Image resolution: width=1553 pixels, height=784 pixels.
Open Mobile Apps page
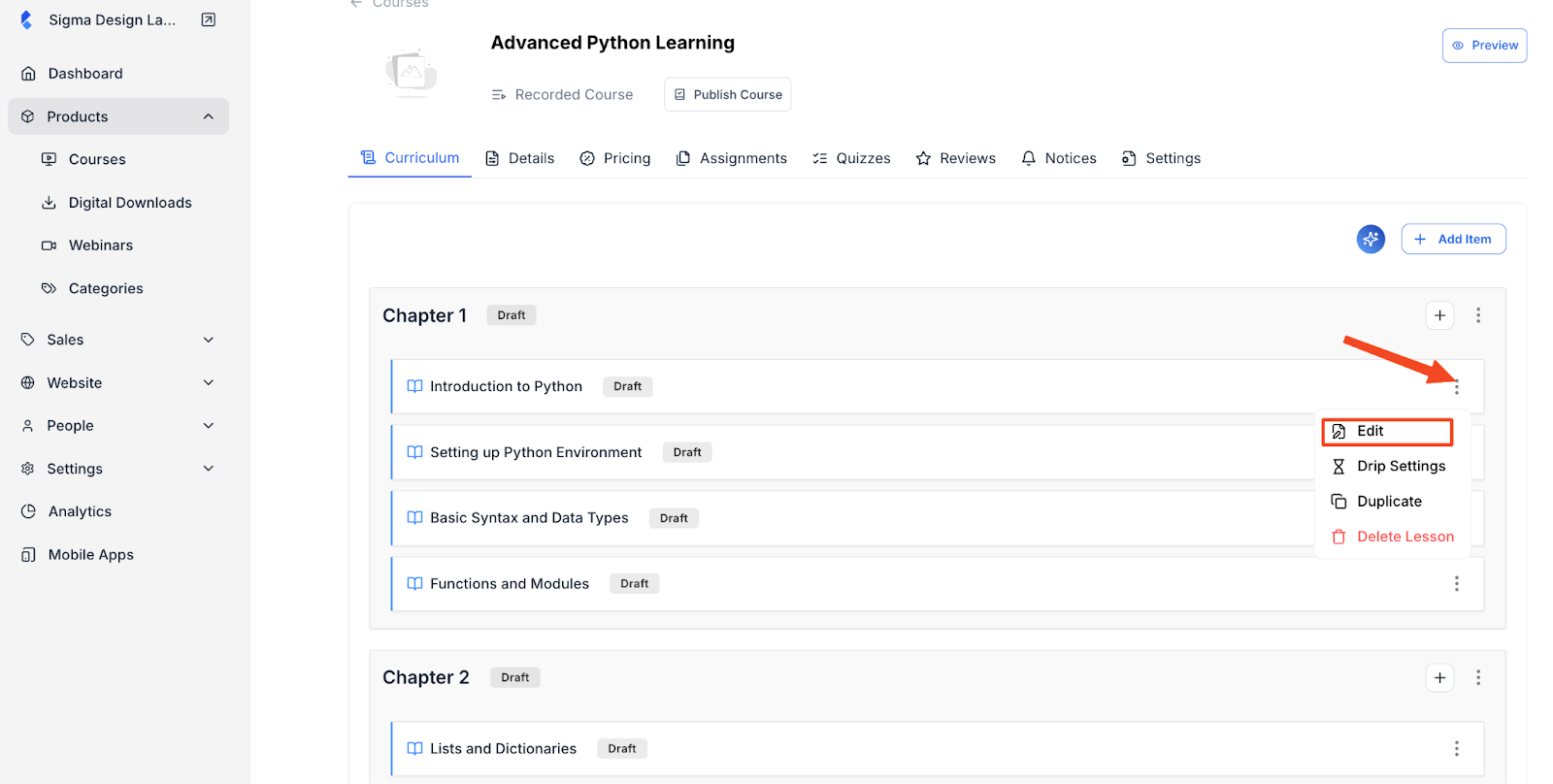pos(91,554)
